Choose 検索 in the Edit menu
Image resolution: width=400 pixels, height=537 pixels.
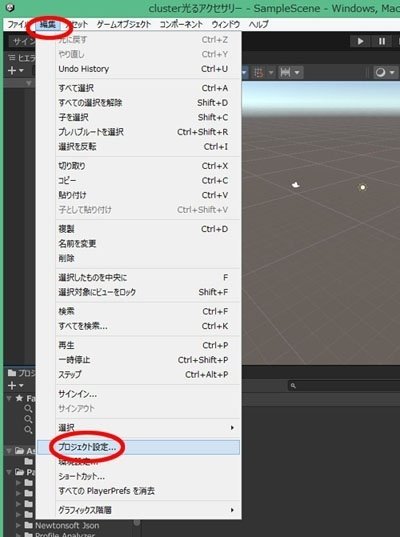click(x=138, y=311)
